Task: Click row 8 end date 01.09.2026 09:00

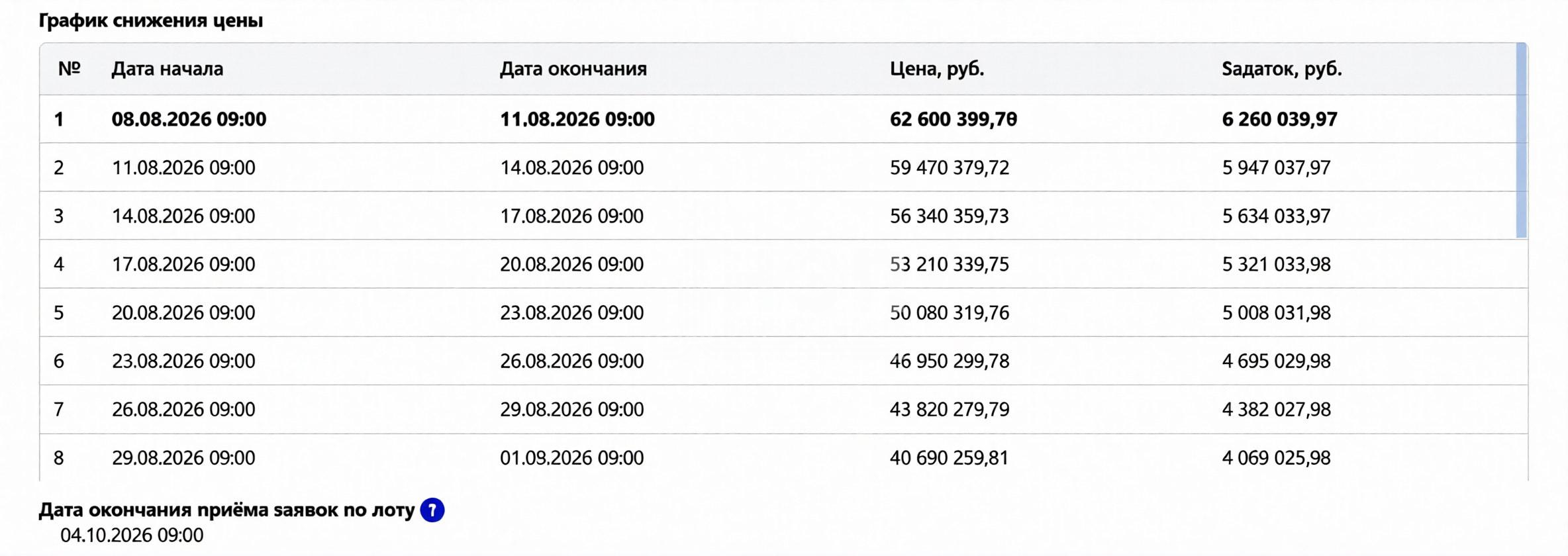Action: click(572, 457)
